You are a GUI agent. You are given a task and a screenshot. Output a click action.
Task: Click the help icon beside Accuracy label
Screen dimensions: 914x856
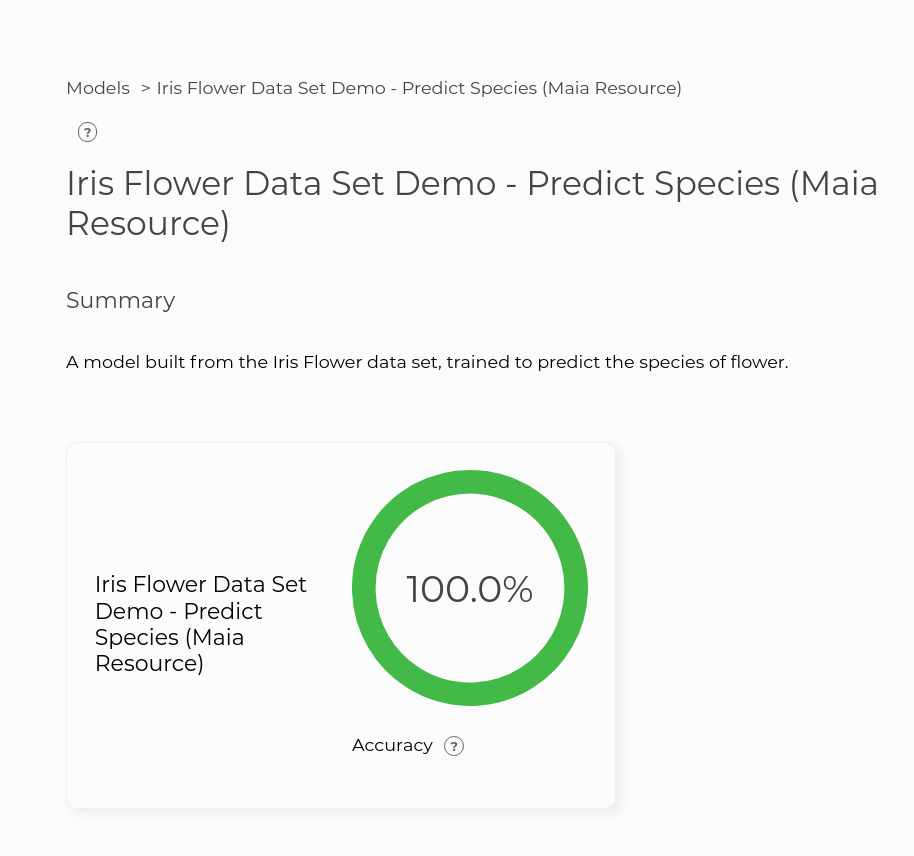pyautogui.click(x=454, y=746)
